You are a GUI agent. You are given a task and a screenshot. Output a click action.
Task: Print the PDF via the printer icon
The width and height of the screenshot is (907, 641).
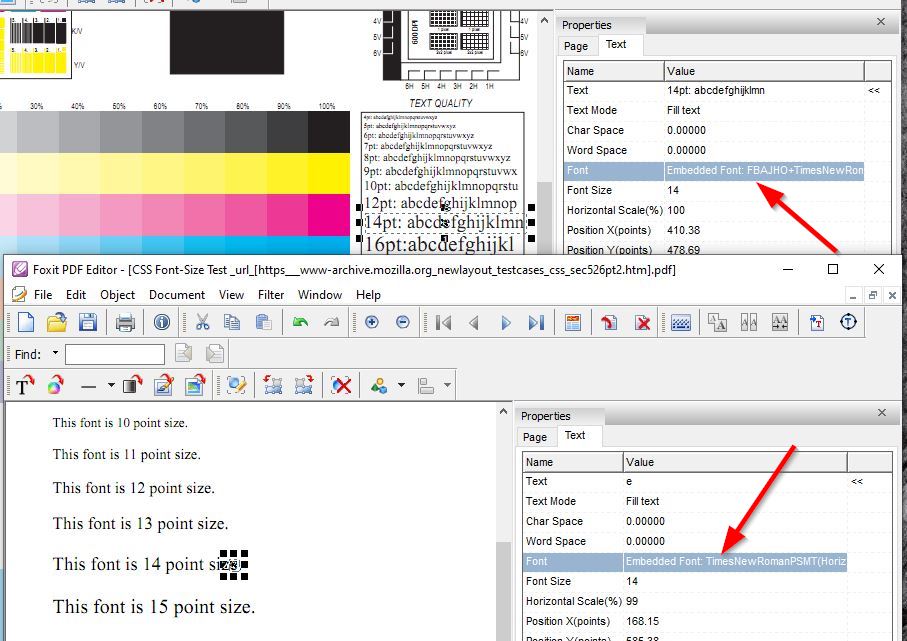tap(125, 322)
